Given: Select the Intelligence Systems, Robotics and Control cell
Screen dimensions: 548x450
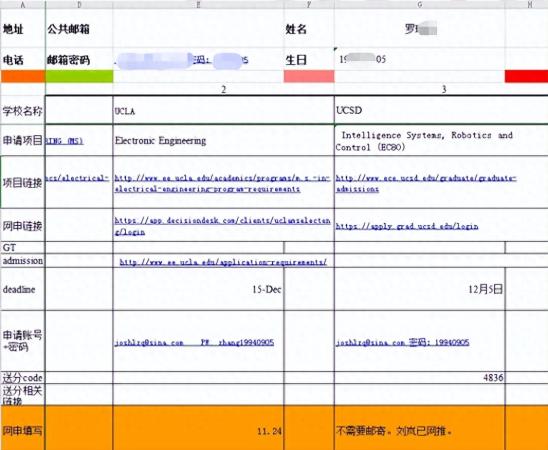Looking at the screenshot, I should 441,140.
